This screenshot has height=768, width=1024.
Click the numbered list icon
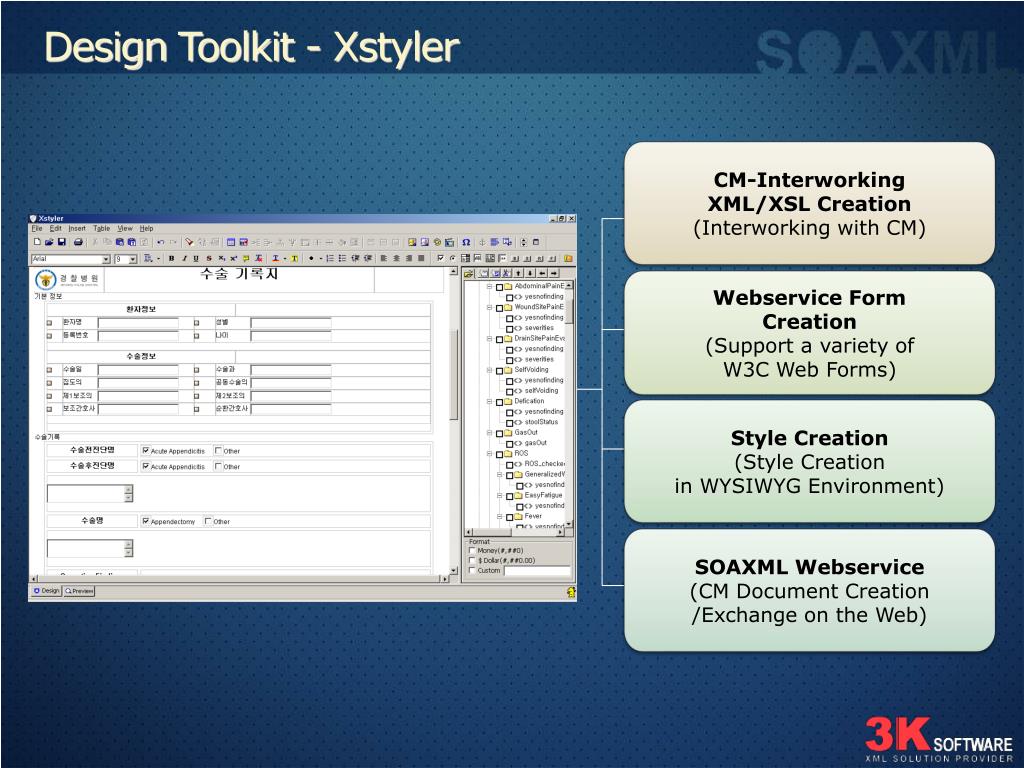click(330, 258)
